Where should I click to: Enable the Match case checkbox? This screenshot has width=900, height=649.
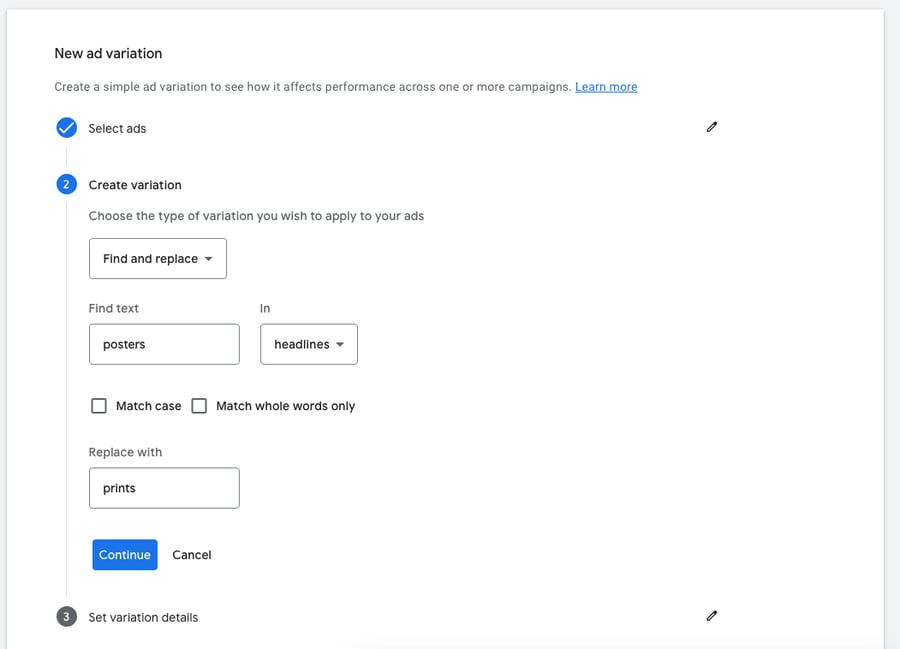[x=99, y=405]
